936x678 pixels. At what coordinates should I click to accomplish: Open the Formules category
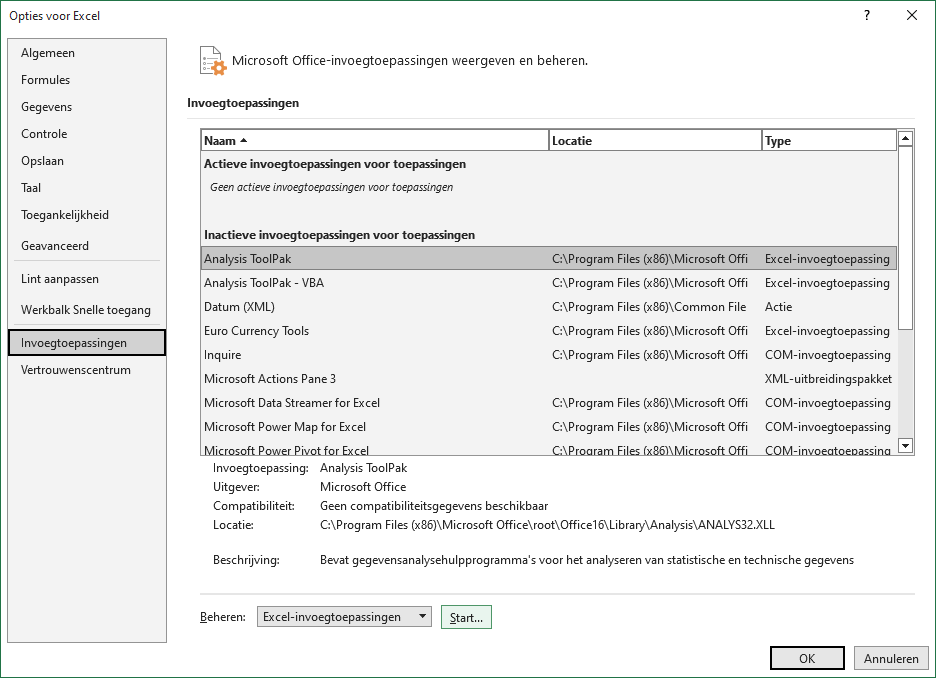(87, 80)
